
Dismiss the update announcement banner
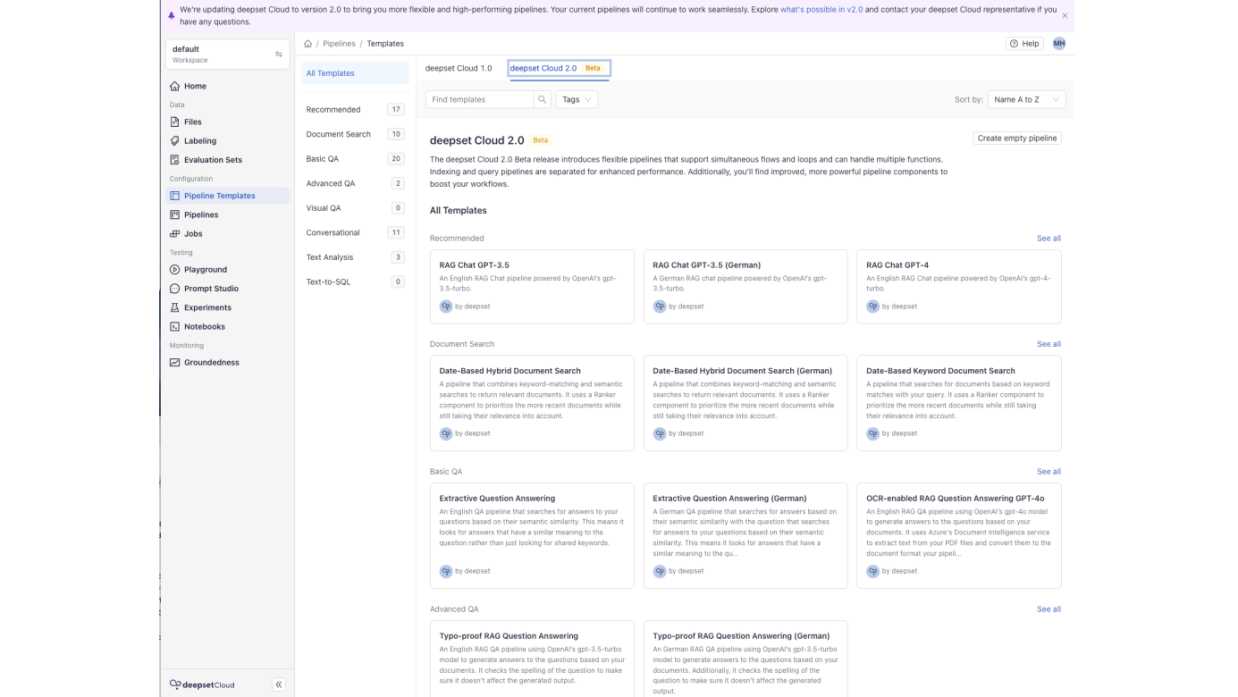point(1064,16)
